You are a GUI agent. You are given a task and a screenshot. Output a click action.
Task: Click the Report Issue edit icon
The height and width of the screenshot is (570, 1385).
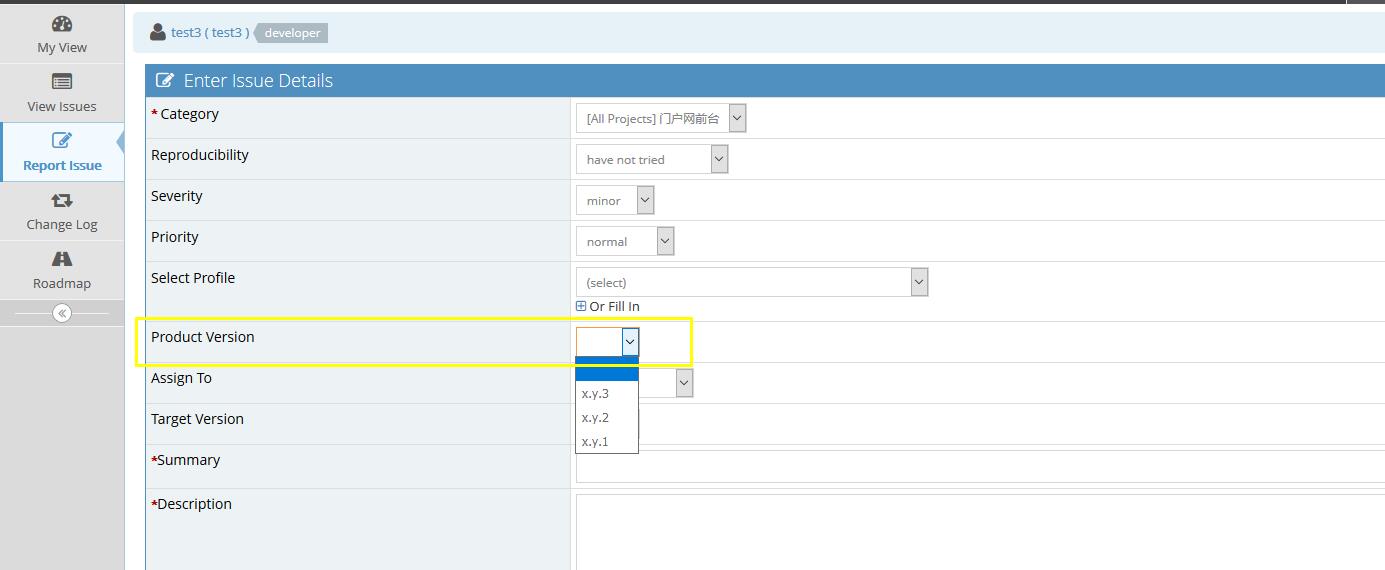[x=62, y=141]
